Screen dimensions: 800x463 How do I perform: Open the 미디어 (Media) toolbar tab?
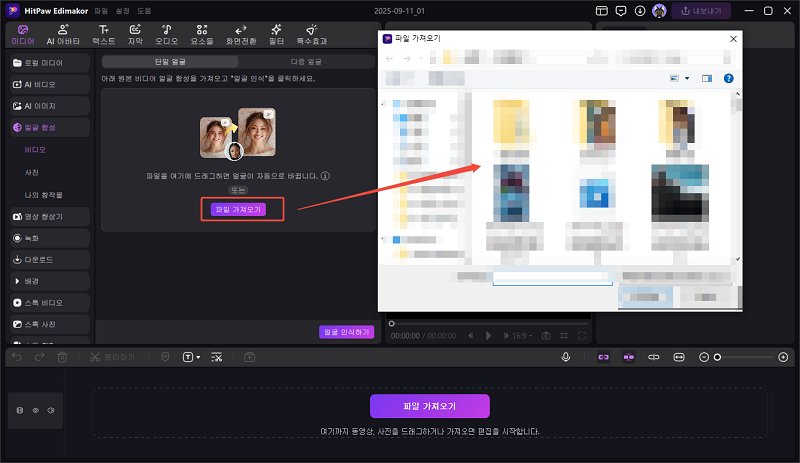coord(23,35)
